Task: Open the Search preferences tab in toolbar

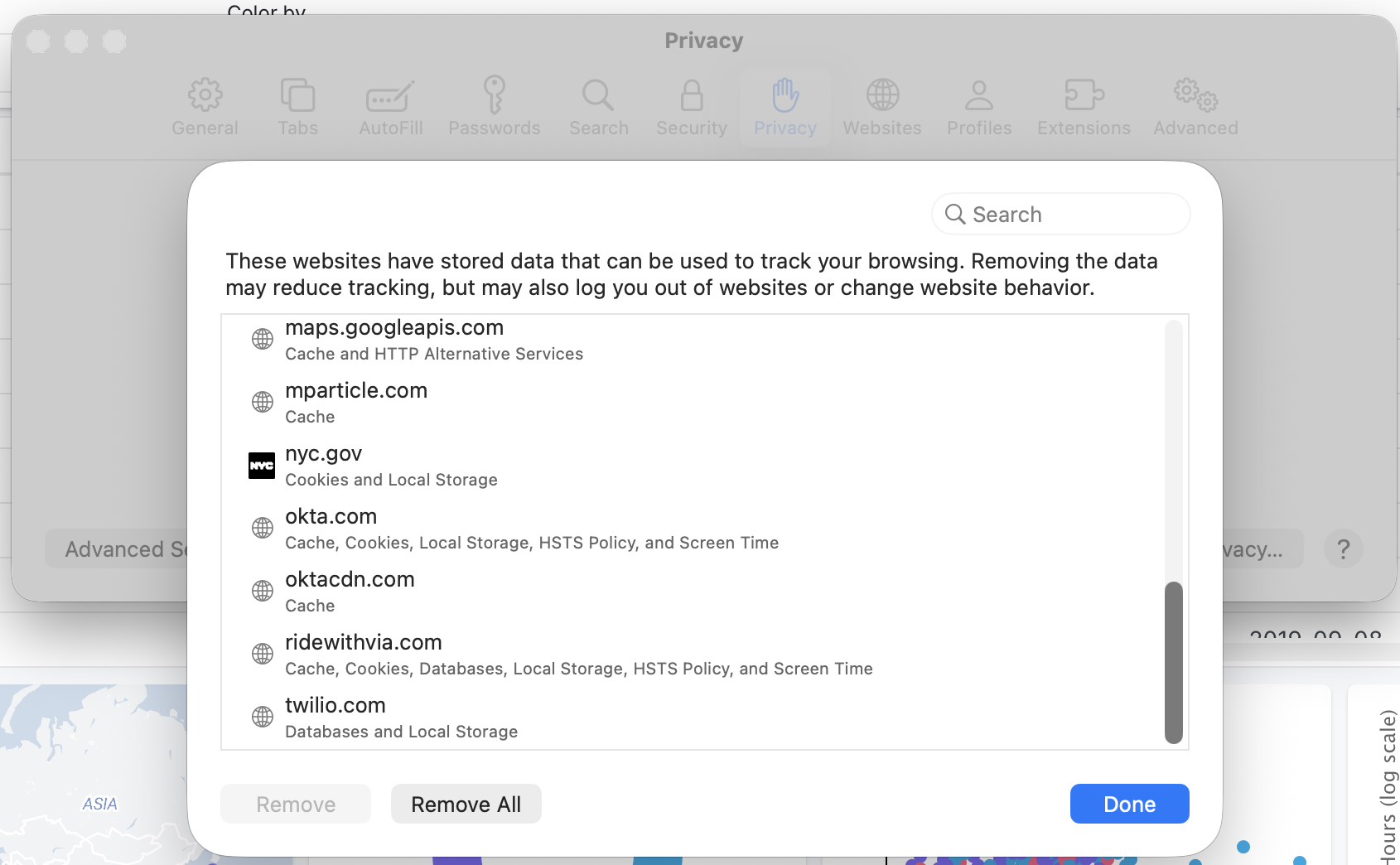Action: 598,108
